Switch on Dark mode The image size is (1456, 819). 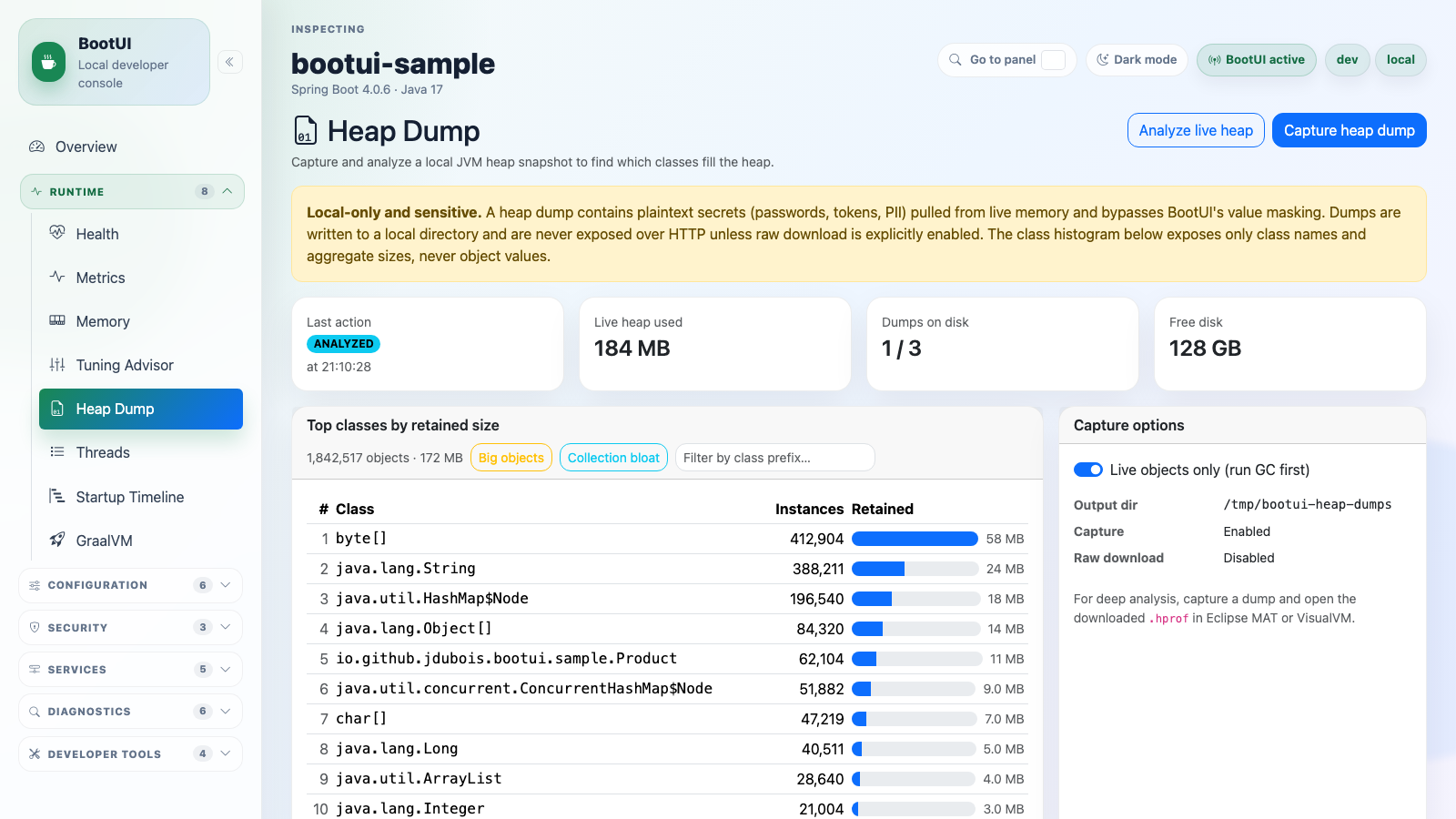[1137, 60]
